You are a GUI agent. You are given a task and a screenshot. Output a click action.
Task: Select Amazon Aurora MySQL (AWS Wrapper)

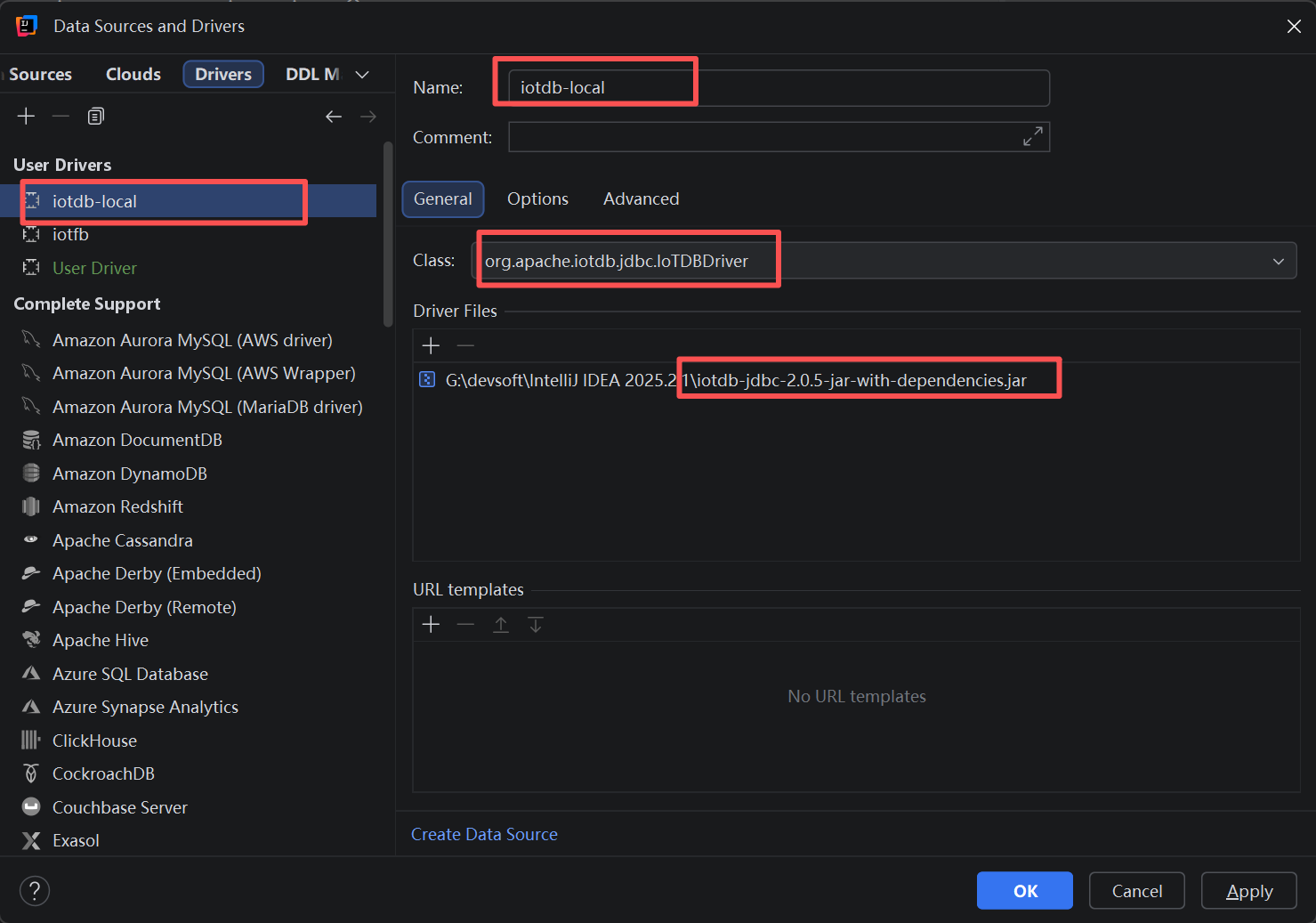point(188,373)
